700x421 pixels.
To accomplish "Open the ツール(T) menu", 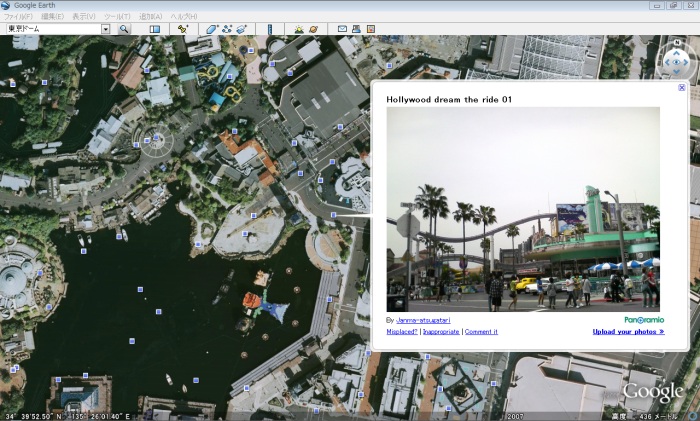I will tap(117, 17).
